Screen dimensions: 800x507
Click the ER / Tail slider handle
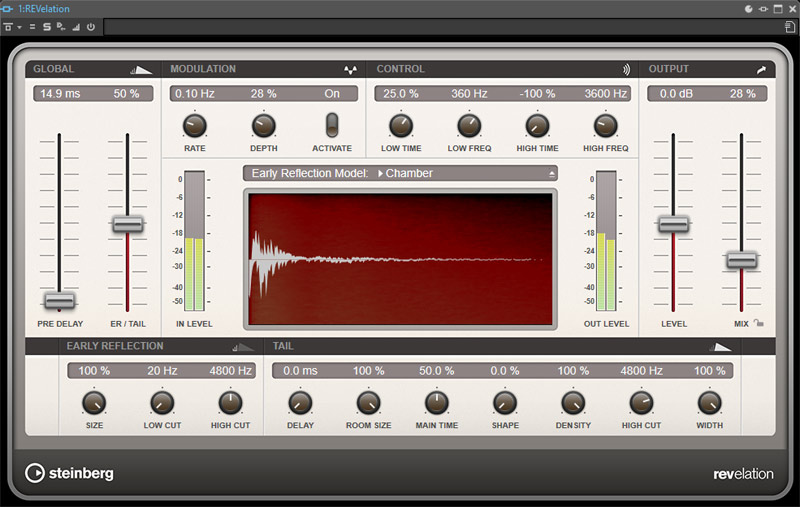click(x=128, y=224)
